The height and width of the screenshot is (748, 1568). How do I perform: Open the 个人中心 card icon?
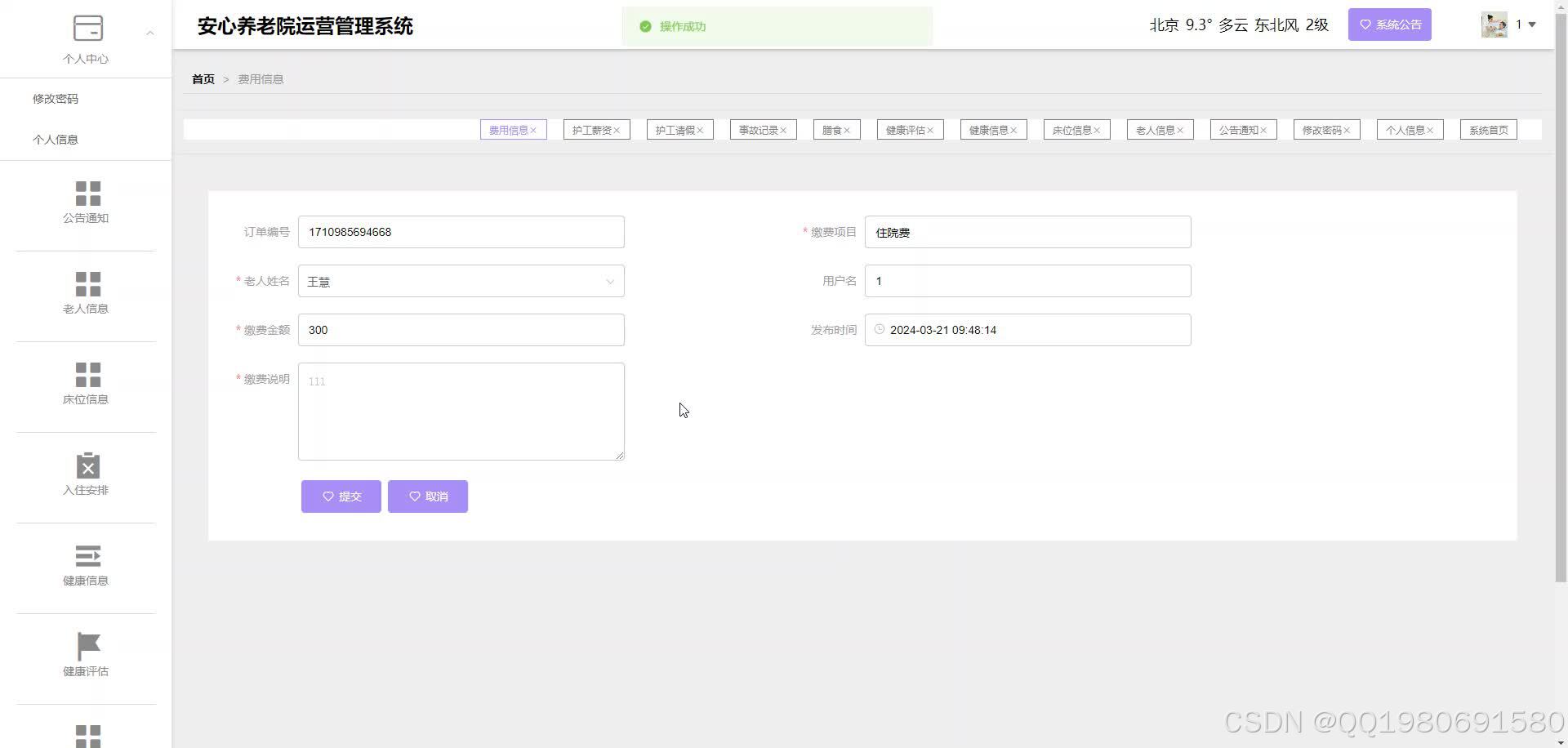(x=87, y=28)
